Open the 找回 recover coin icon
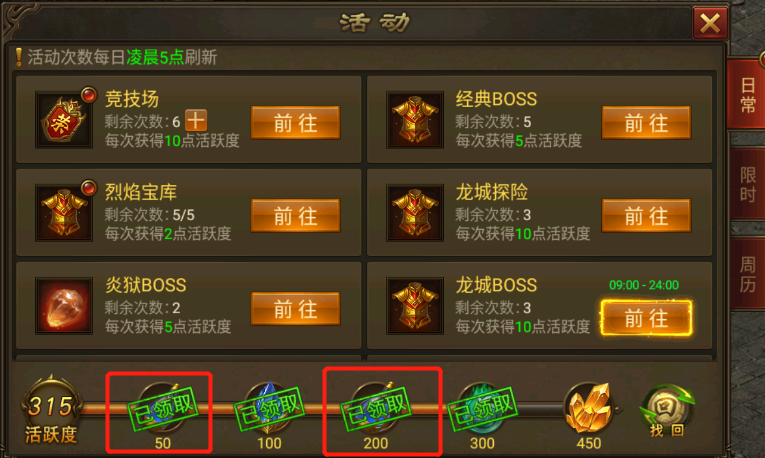Image resolution: width=765 pixels, height=458 pixels. (x=666, y=410)
